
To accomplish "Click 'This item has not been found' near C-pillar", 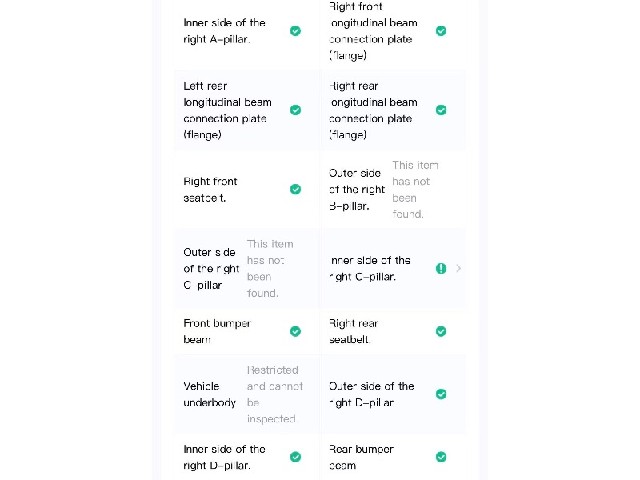I will [270, 269].
